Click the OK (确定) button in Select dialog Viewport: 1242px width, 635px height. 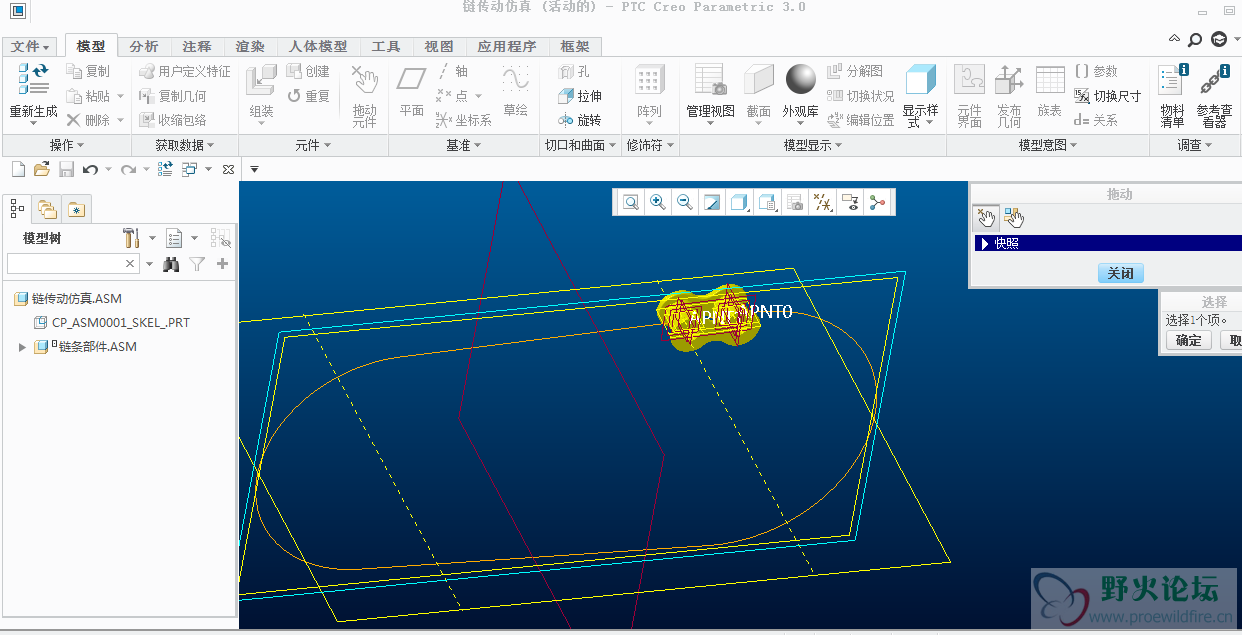(x=1189, y=340)
